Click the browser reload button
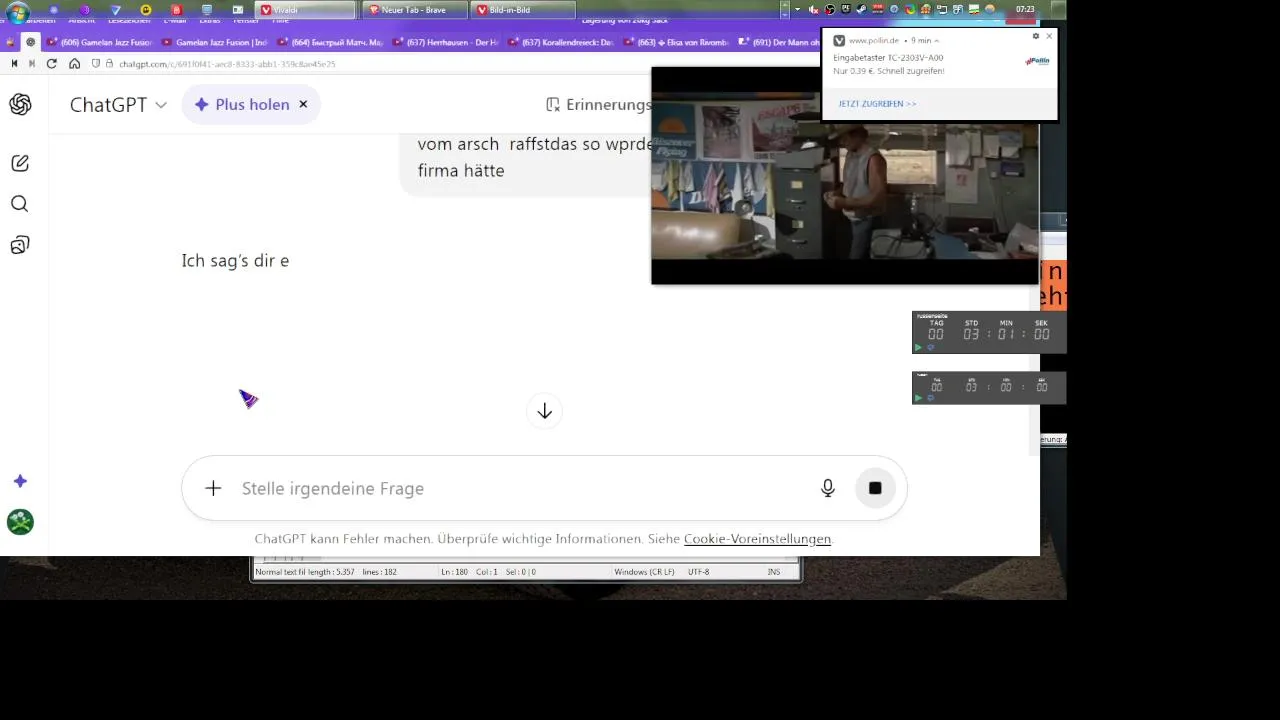Image resolution: width=1280 pixels, height=720 pixels. (53, 63)
